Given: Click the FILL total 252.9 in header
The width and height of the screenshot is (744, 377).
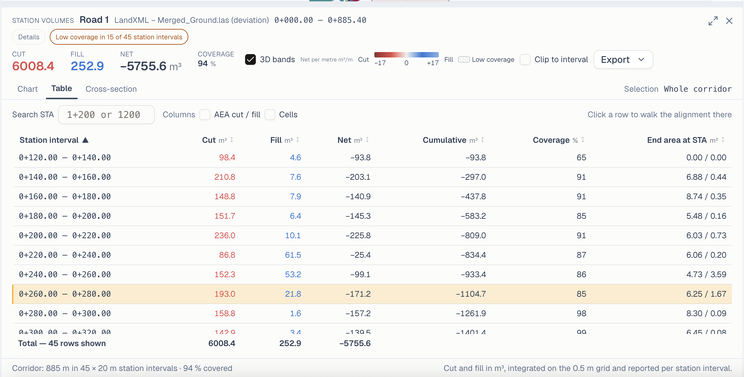Looking at the screenshot, I should (87, 66).
